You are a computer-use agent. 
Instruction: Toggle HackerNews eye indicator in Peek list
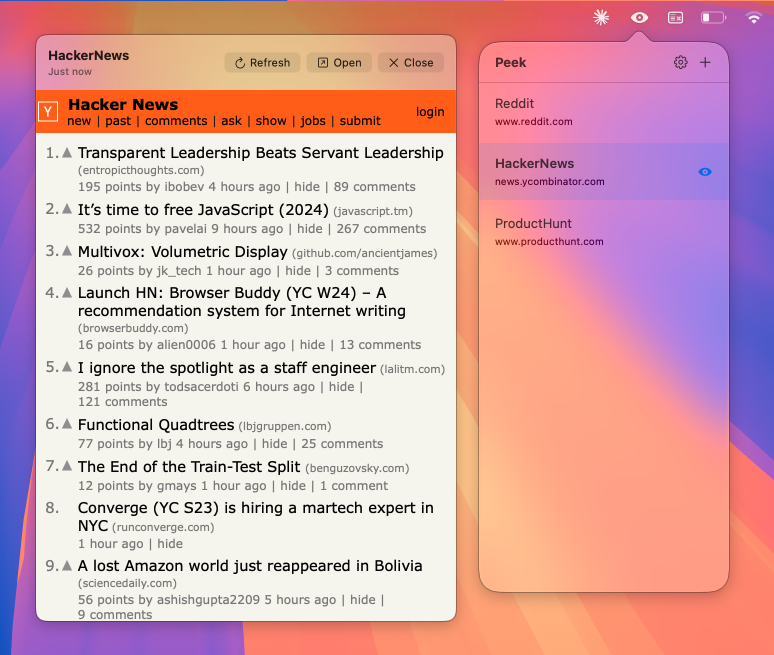pyautogui.click(x=705, y=172)
